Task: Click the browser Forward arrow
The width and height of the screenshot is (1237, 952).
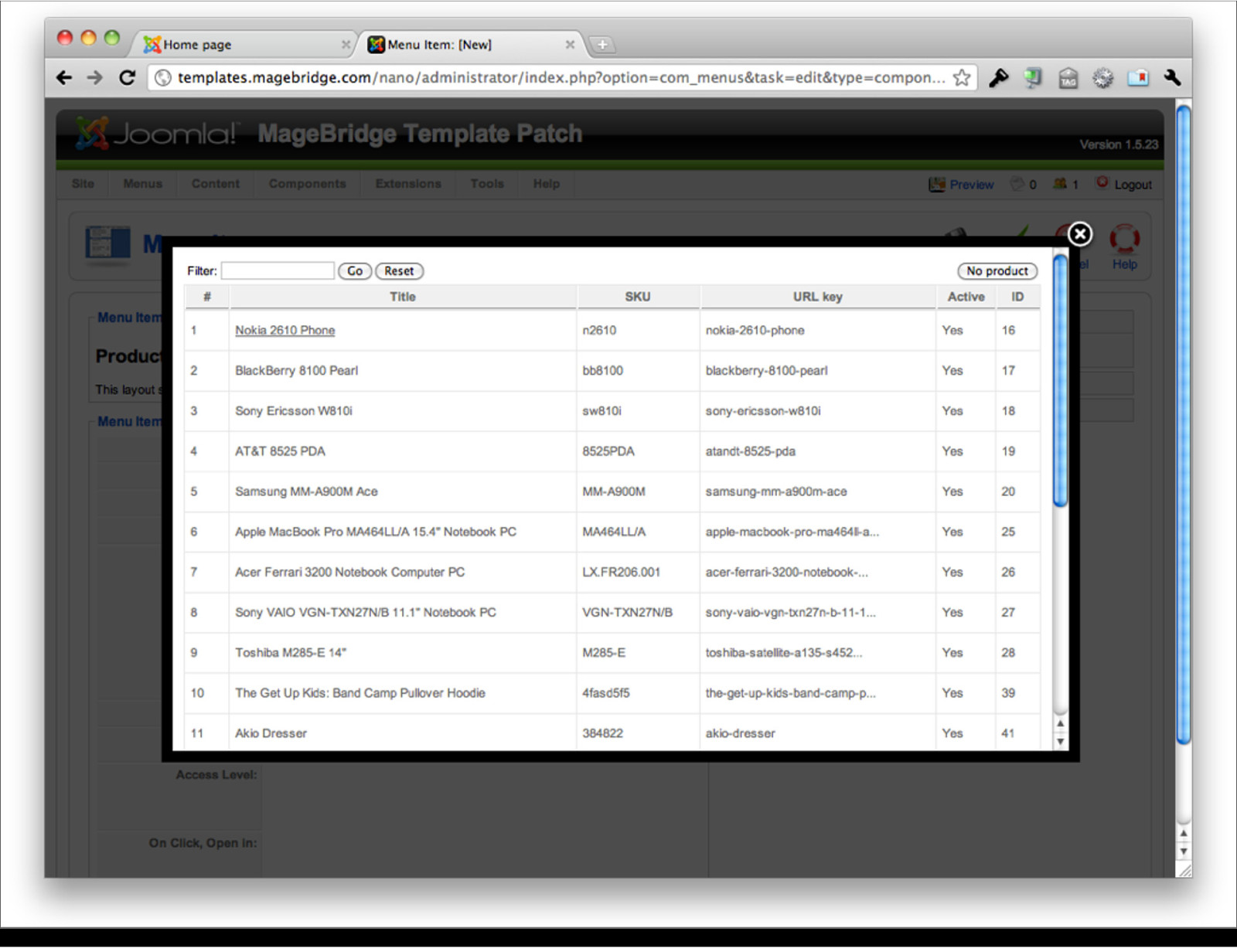Action: pos(94,77)
